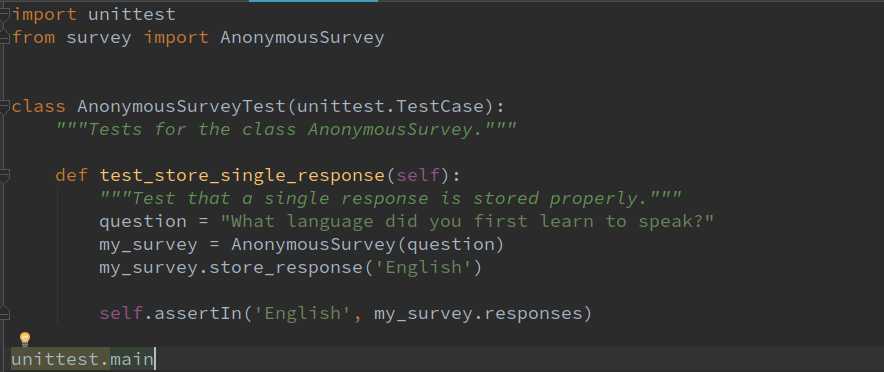
Task: Place cursor on the unittest.main line
Action: (82, 359)
